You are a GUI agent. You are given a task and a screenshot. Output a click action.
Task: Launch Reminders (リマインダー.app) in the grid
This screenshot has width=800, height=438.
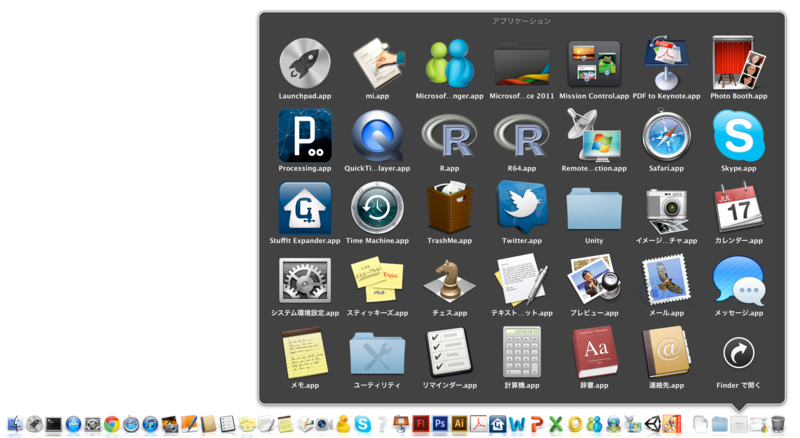point(449,352)
